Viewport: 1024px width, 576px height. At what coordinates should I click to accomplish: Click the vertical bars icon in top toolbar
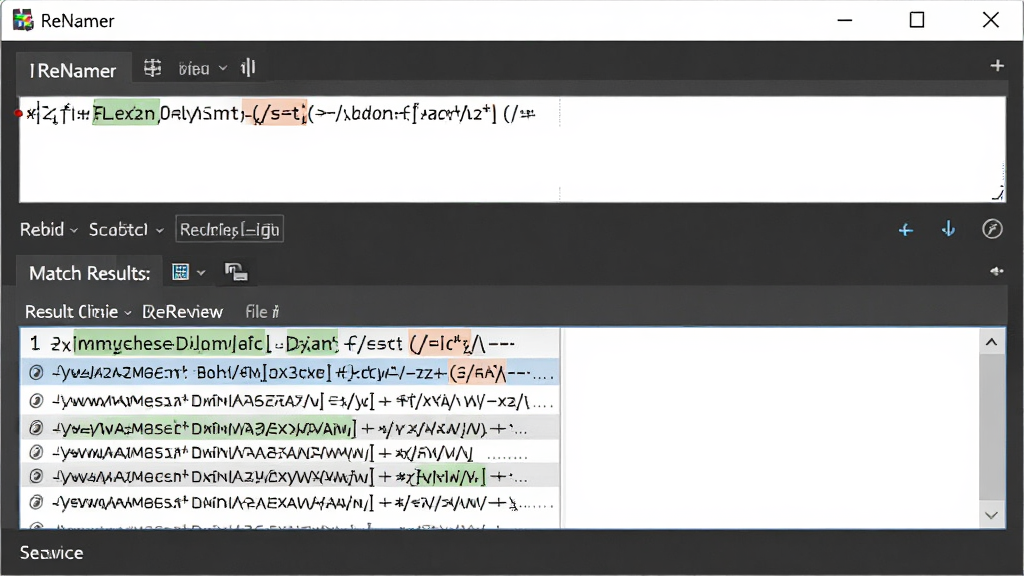point(248,68)
